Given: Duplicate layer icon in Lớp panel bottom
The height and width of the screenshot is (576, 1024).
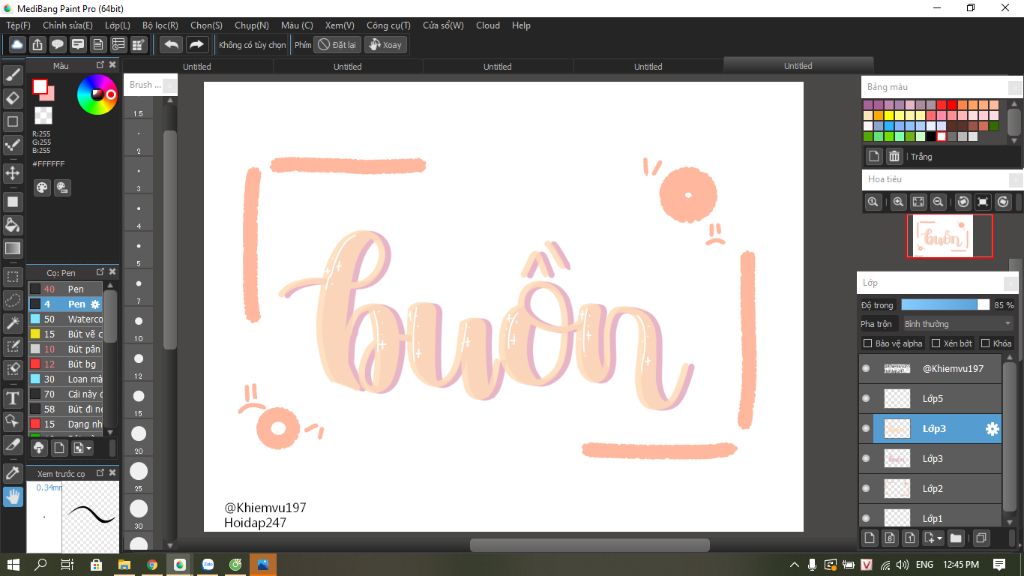Looking at the screenshot, I should pos(981,538).
